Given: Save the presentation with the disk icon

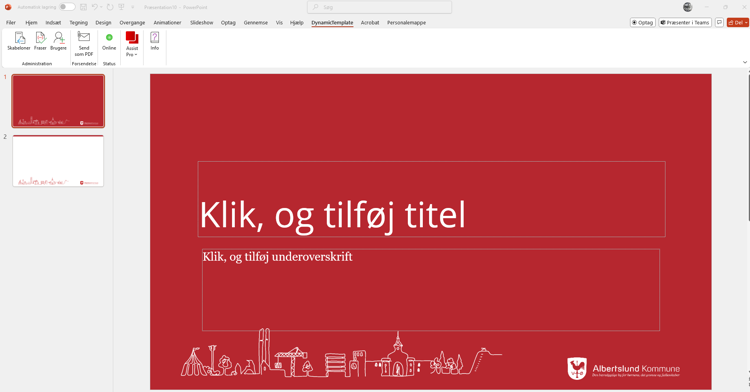Looking at the screenshot, I should [x=84, y=7].
